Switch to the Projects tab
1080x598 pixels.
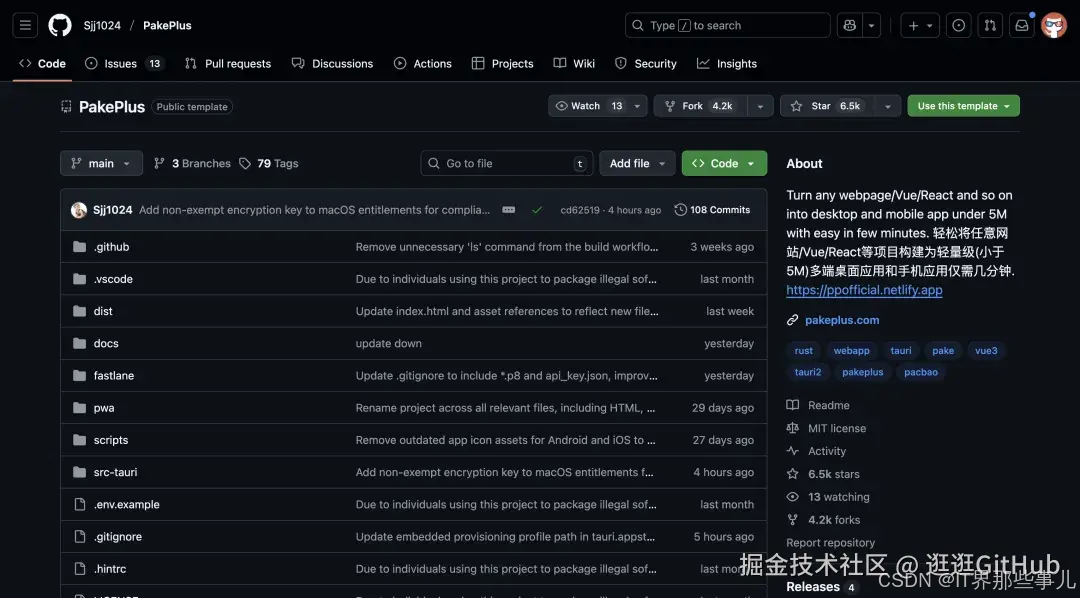pos(502,63)
